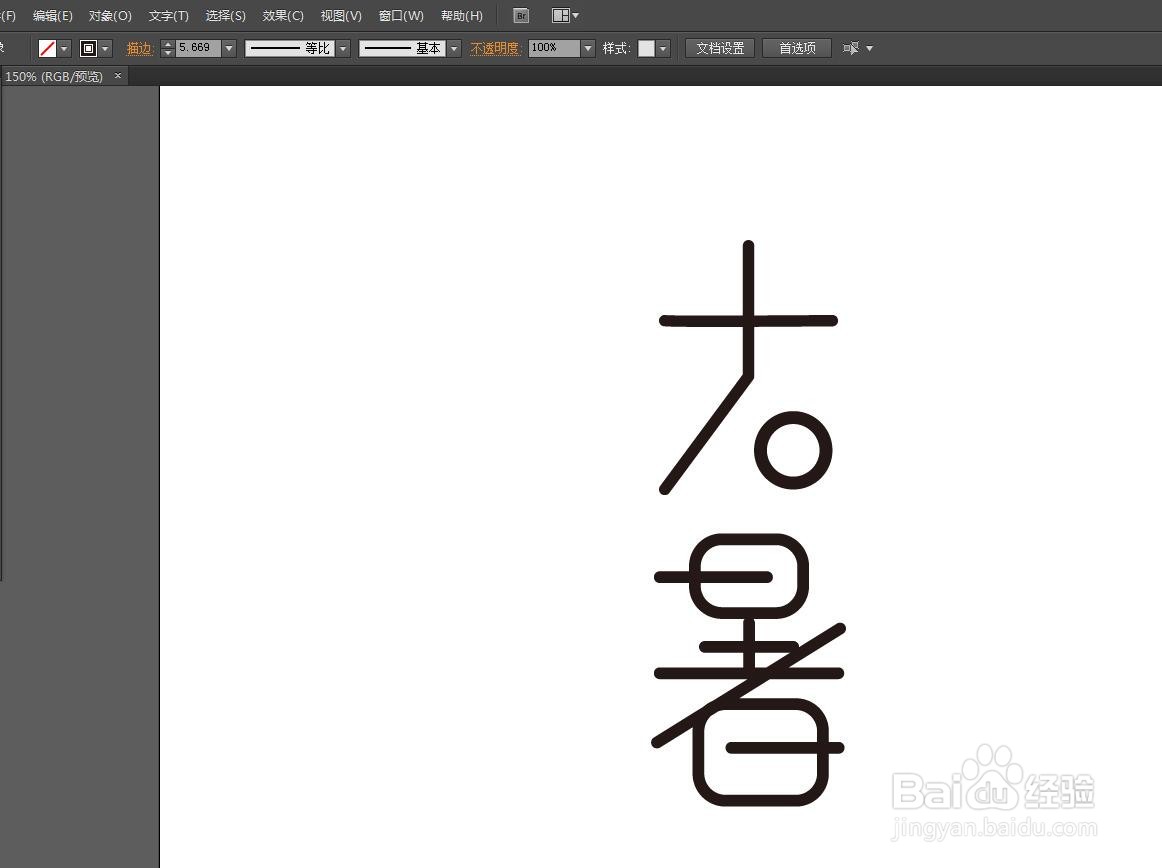This screenshot has width=1162, height=868.
Task: Click the opacity field showing 100%
Action: pos(554,47)
